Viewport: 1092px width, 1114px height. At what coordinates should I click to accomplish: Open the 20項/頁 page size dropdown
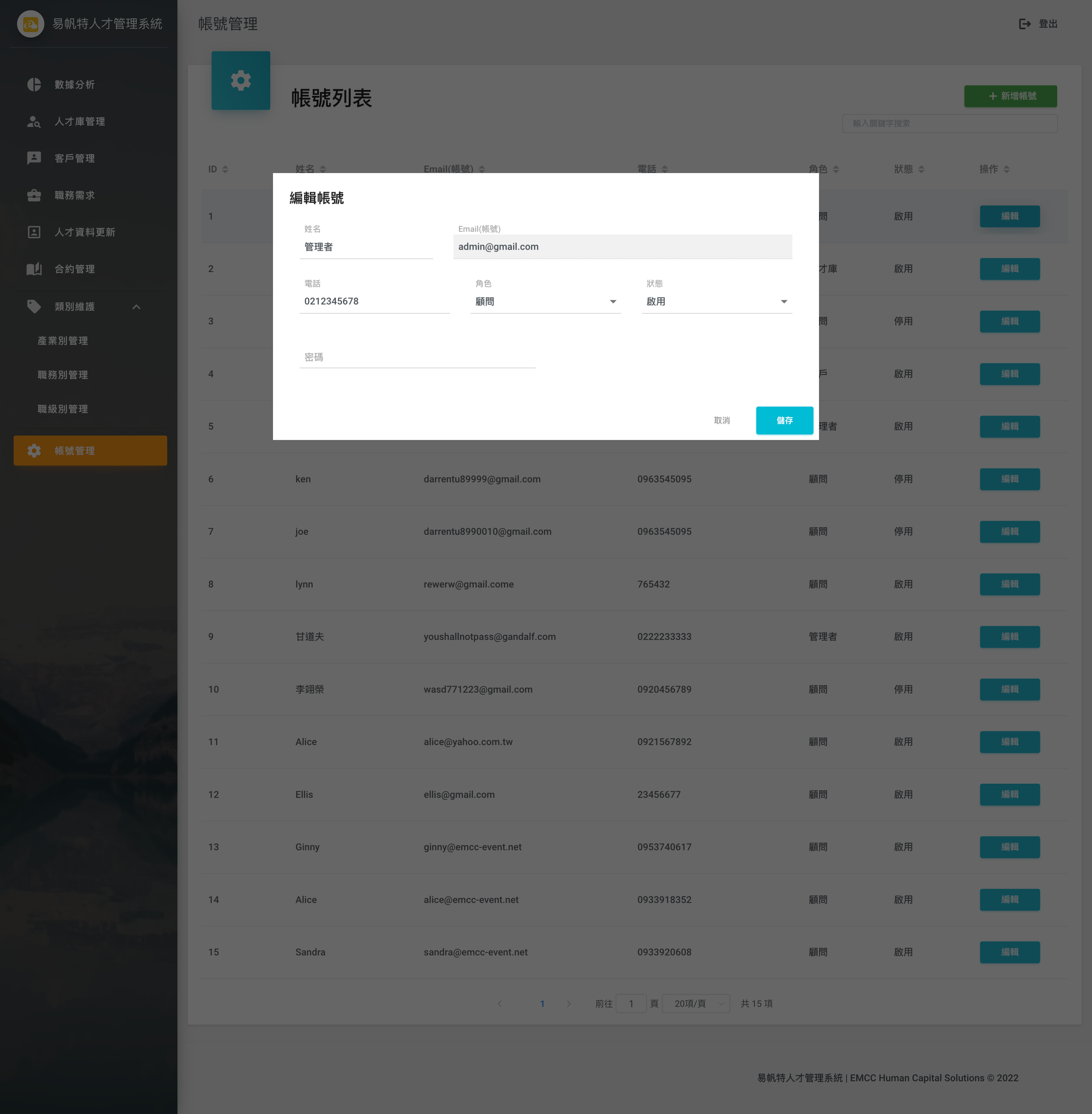pyautogui.click(x=696, y=1003)
